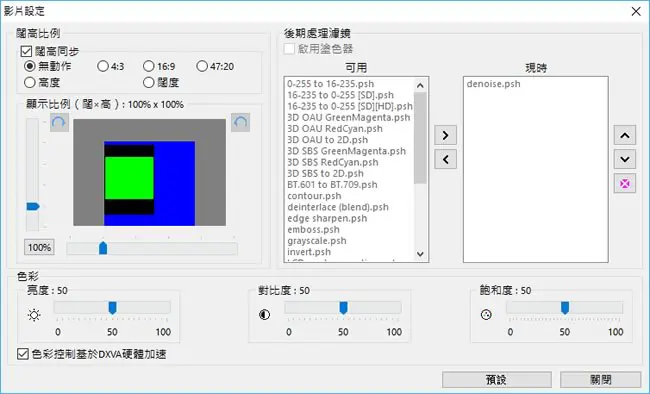The image size is (650, 394).
Task: Click the magenta clear filters icon
Action: [x=625, y=183]
